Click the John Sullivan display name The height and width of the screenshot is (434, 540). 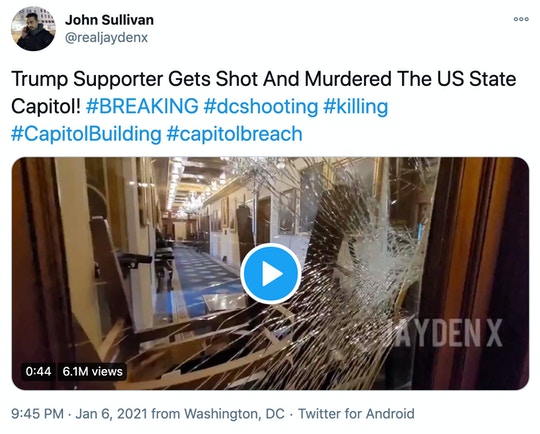(x=109, y=20)
